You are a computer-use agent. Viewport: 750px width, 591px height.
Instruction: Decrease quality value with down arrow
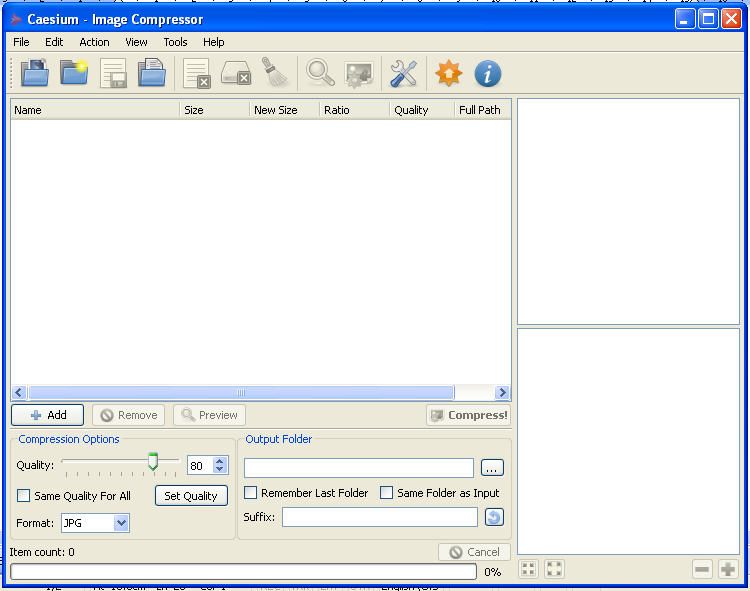point(220,469)
